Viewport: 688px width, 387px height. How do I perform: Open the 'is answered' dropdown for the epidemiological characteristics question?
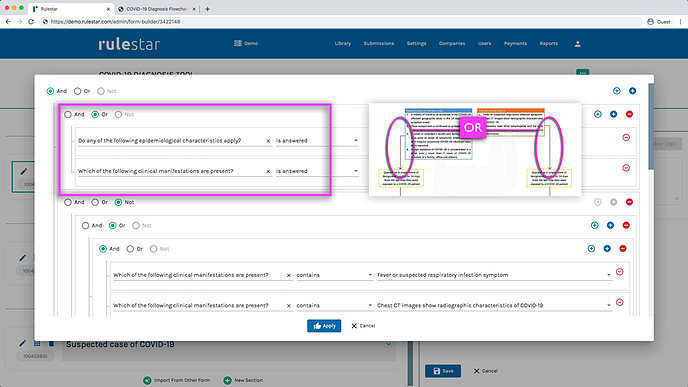coord(317,141)
